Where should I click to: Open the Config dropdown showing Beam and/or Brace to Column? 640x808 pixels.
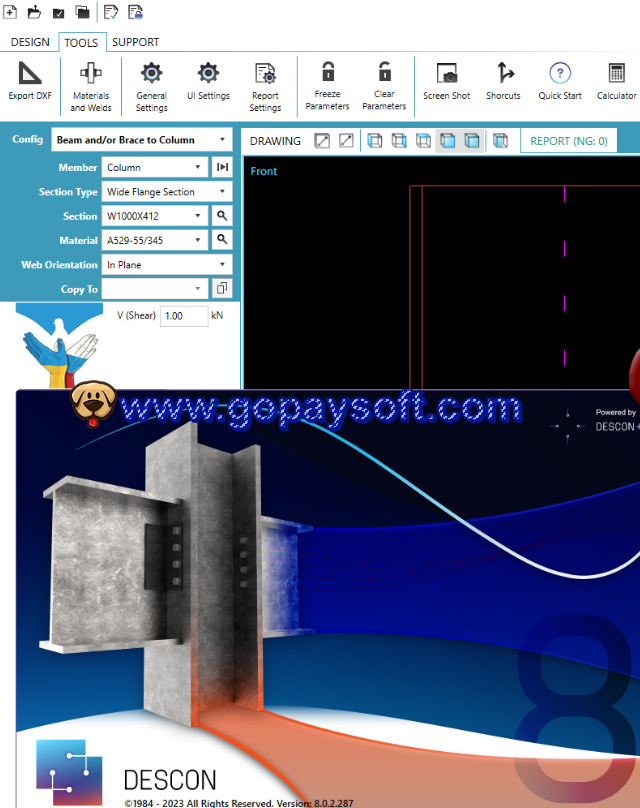[142, 140]
